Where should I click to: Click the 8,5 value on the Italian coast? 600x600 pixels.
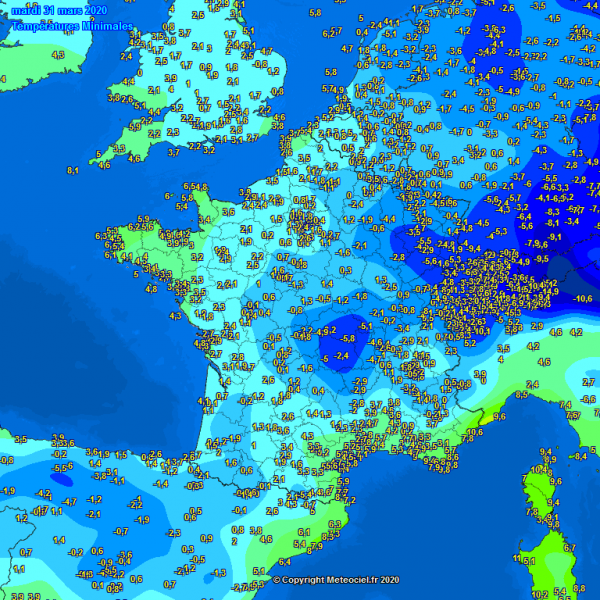tap(521, 395)
